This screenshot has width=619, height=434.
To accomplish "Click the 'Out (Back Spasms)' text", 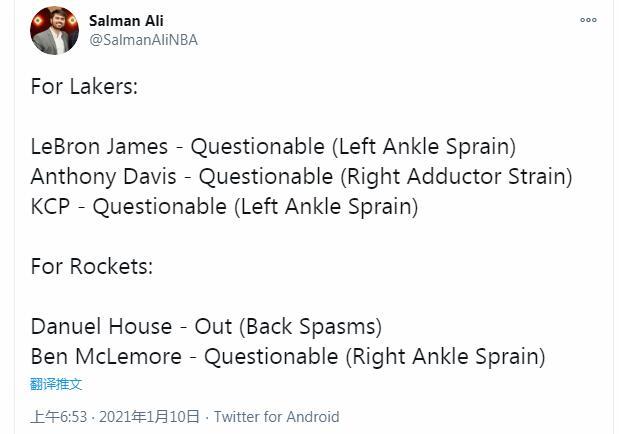I will point(288,327).
